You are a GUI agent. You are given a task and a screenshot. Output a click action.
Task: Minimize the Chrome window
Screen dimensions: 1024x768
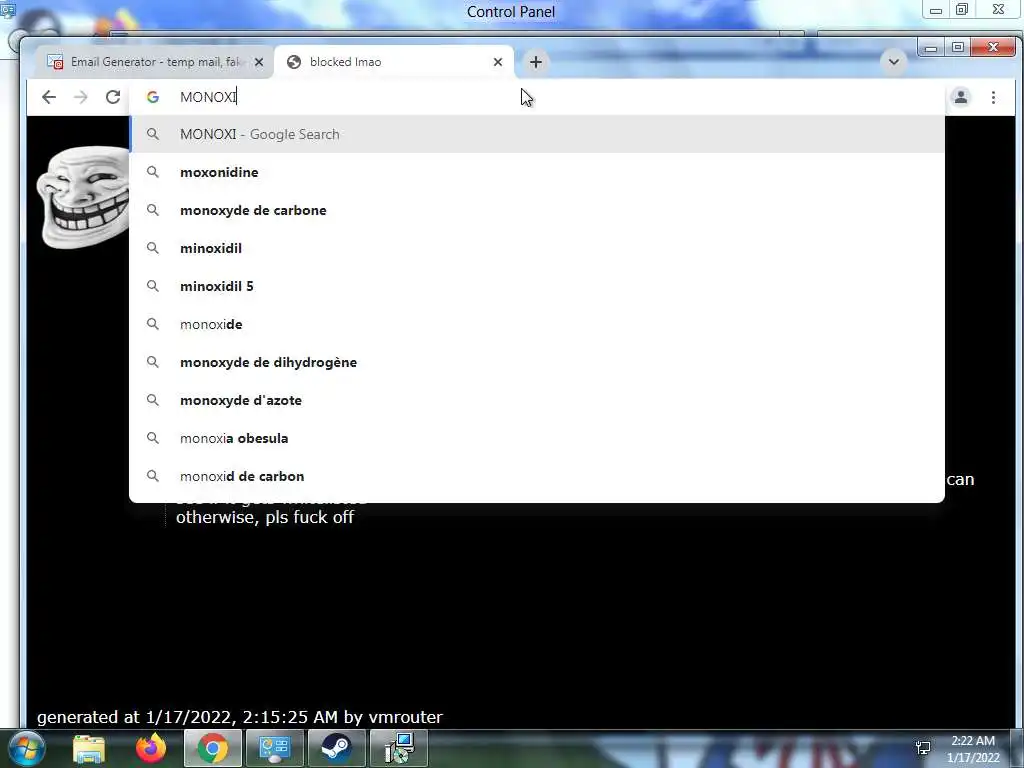(x=931, y=48)
